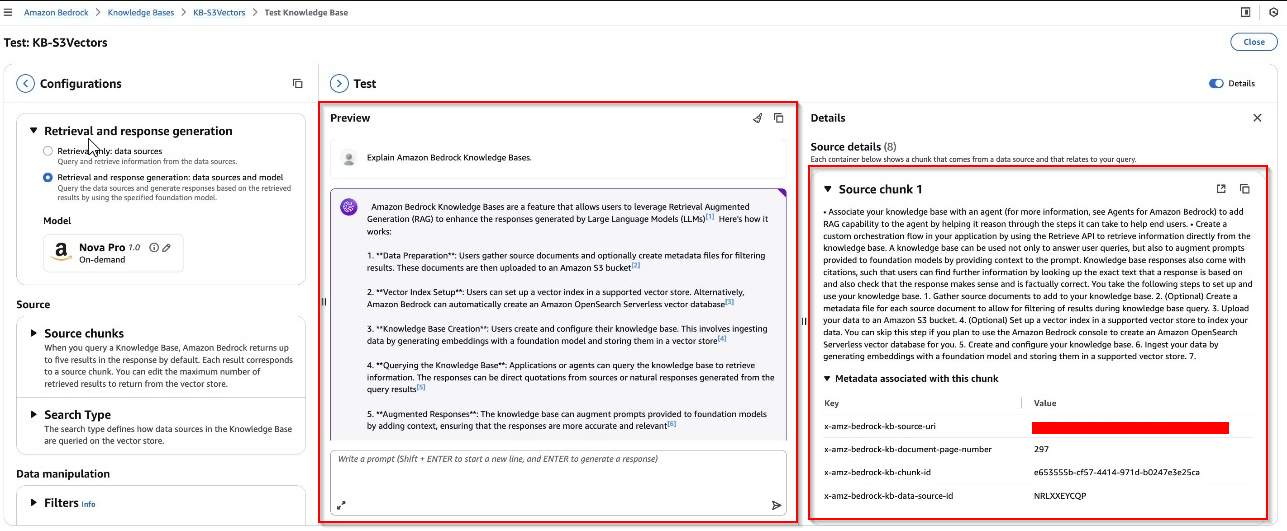The image size is (1287, 531).
Task: Open citation [3] after Serverless vector database
Action: tap(729, 302)
